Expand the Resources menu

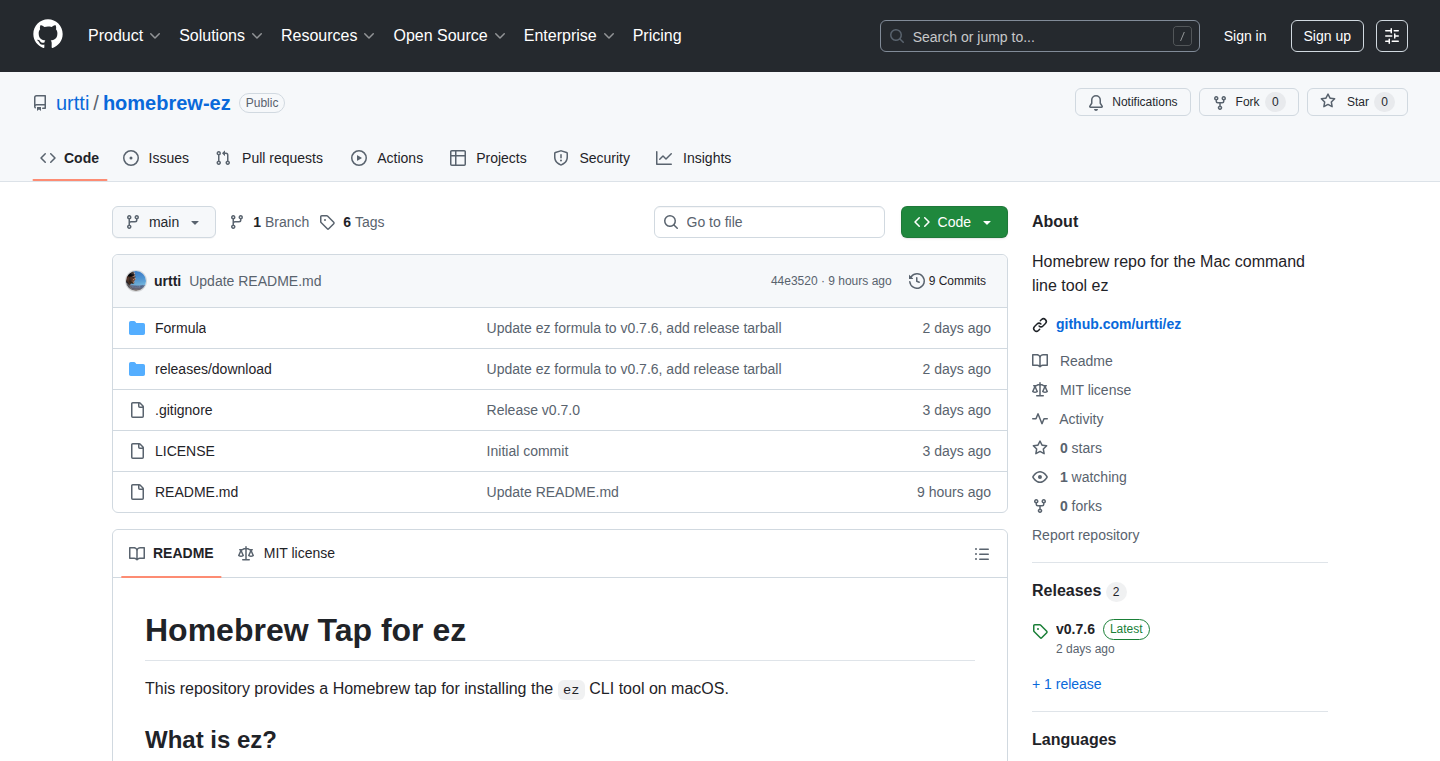pyautogui.click(x=327, y=35)
